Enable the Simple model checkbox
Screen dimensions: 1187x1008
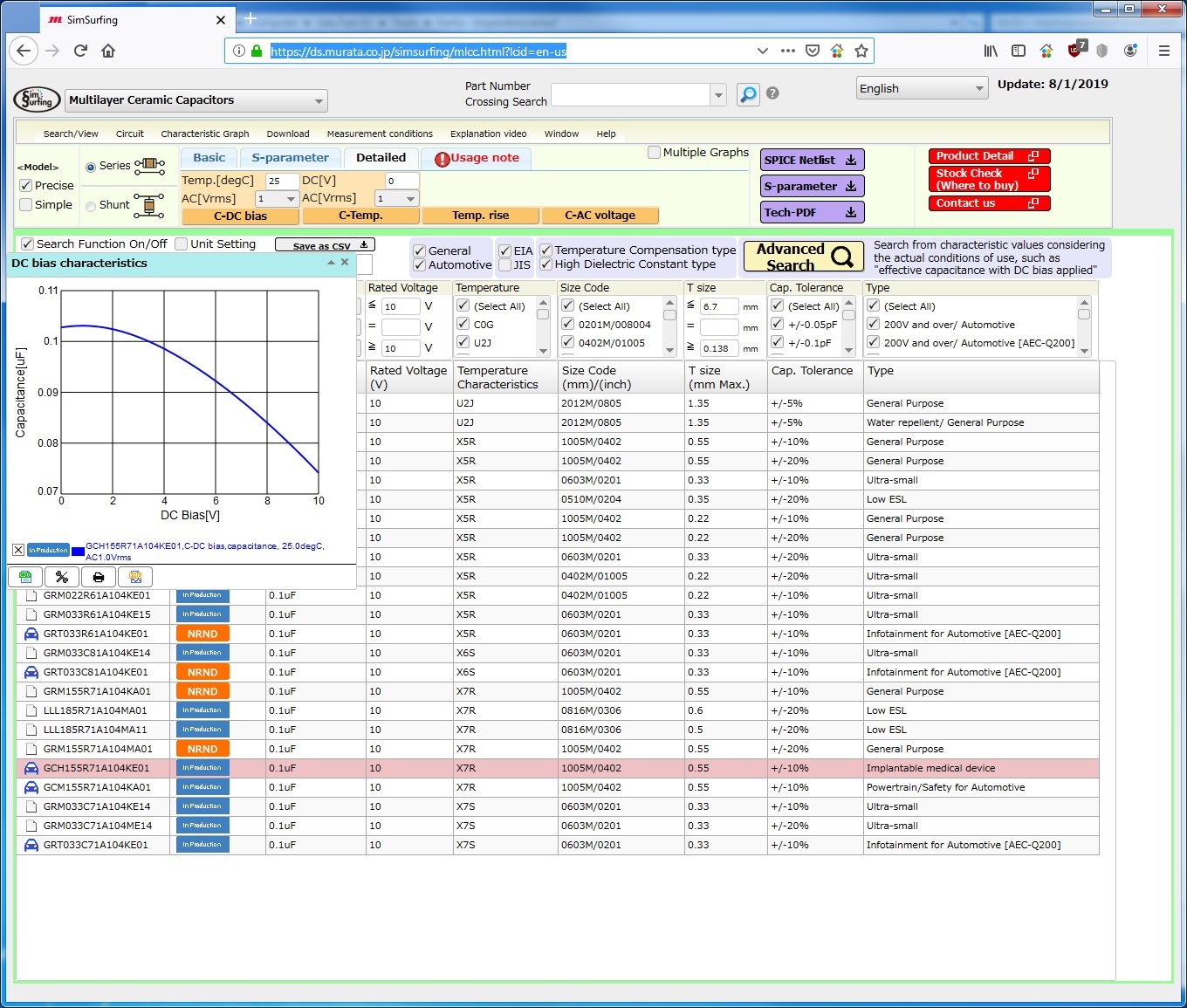(x=26, y=204)
